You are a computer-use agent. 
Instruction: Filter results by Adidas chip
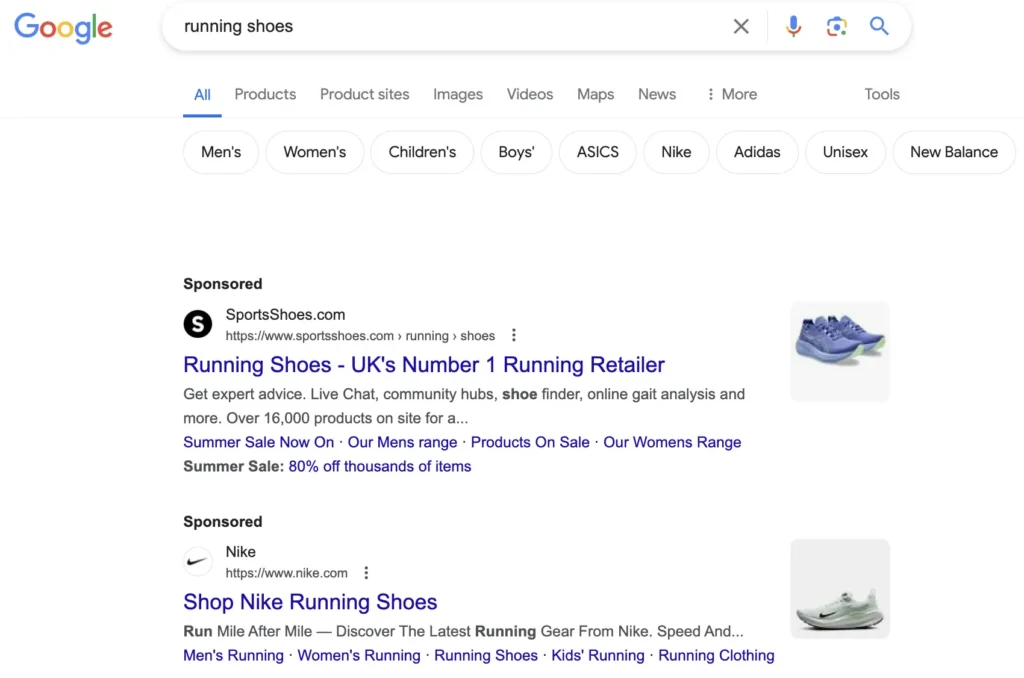coord(757,152)
